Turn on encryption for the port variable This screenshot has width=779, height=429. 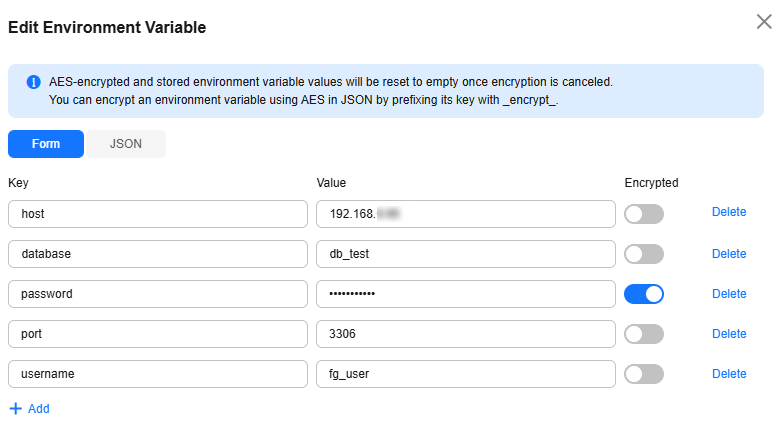[x=644, y=334]
